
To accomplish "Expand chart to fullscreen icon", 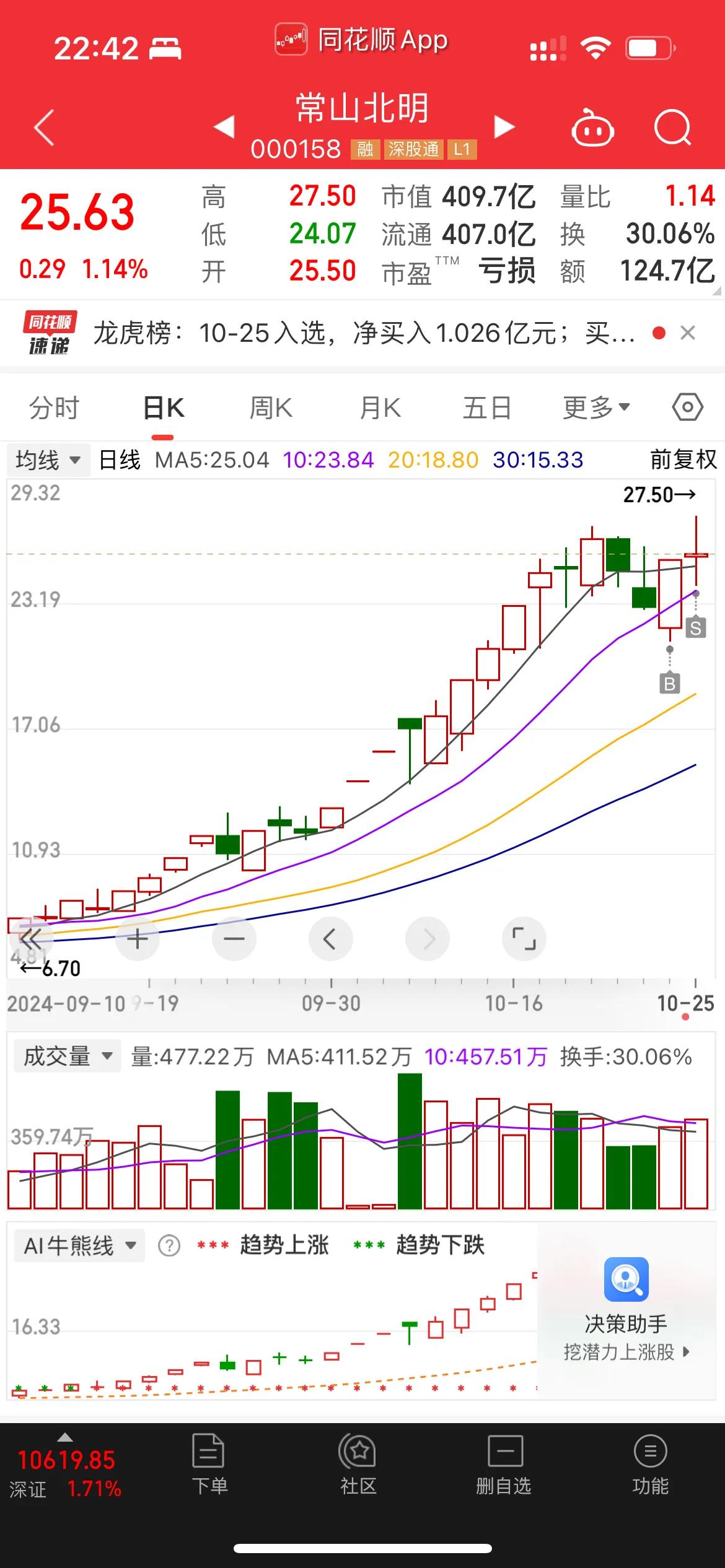I will 524,939.
